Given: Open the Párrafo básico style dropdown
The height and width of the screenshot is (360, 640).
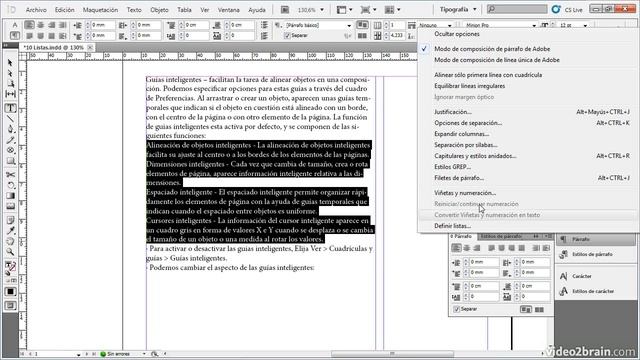Looking at the screenshot, I should pos(349,25).
